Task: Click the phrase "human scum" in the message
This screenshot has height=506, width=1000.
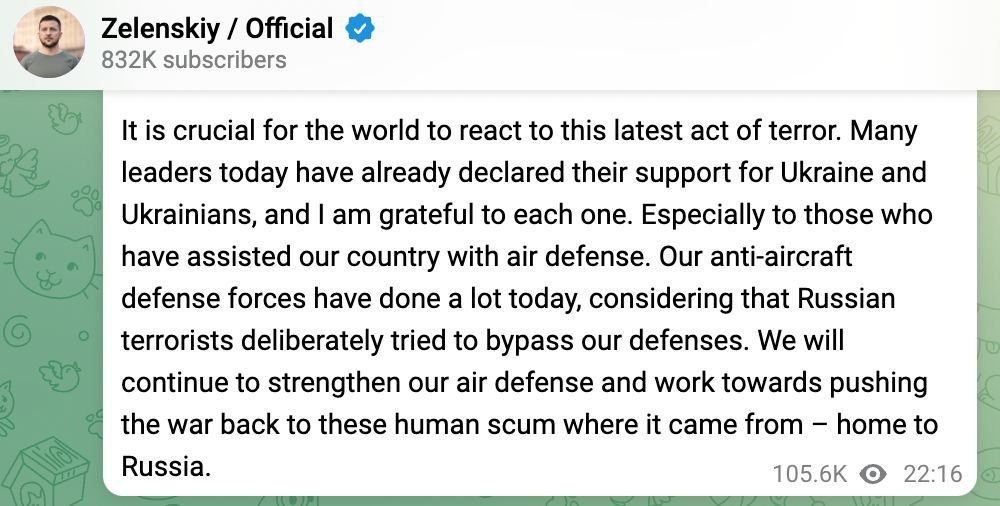Action: (461, 424)
